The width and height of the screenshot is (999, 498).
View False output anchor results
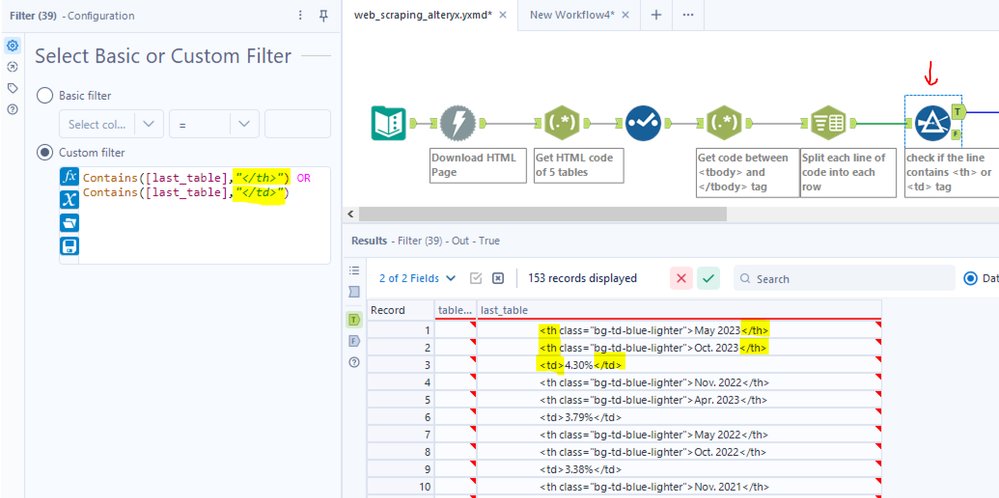[x=354, y=341]
